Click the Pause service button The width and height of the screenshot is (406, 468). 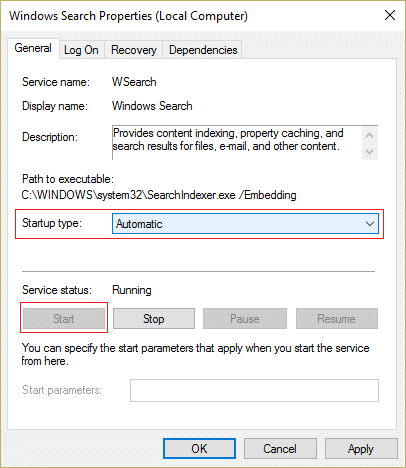(x=245, y=319)
